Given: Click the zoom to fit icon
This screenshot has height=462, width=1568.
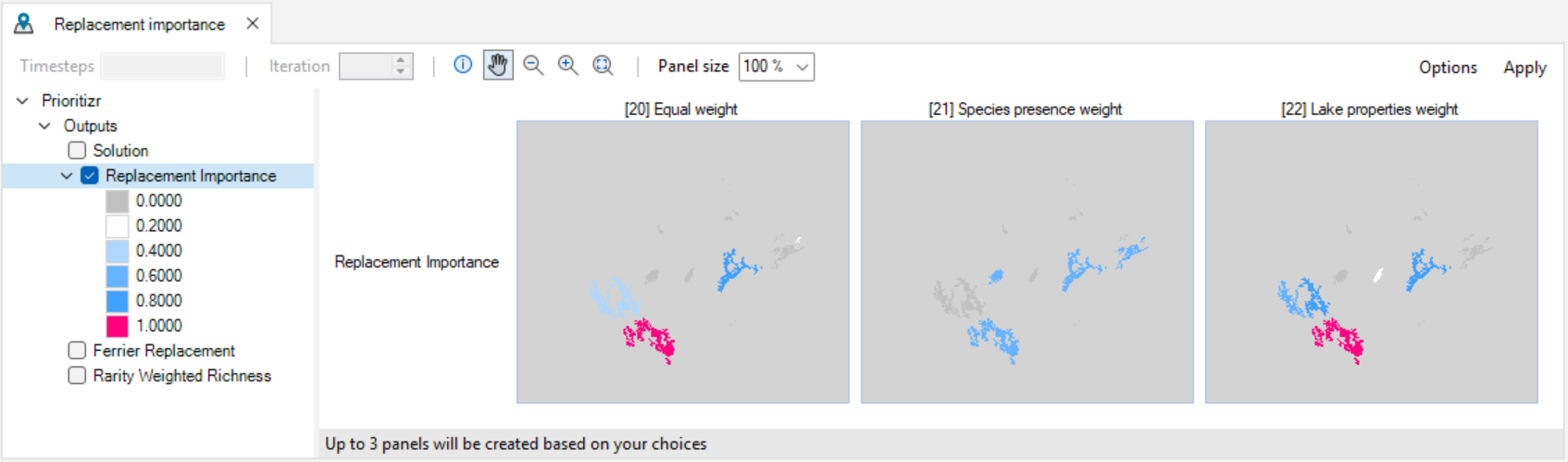Looking at the screenshot, I should point(603,65).
